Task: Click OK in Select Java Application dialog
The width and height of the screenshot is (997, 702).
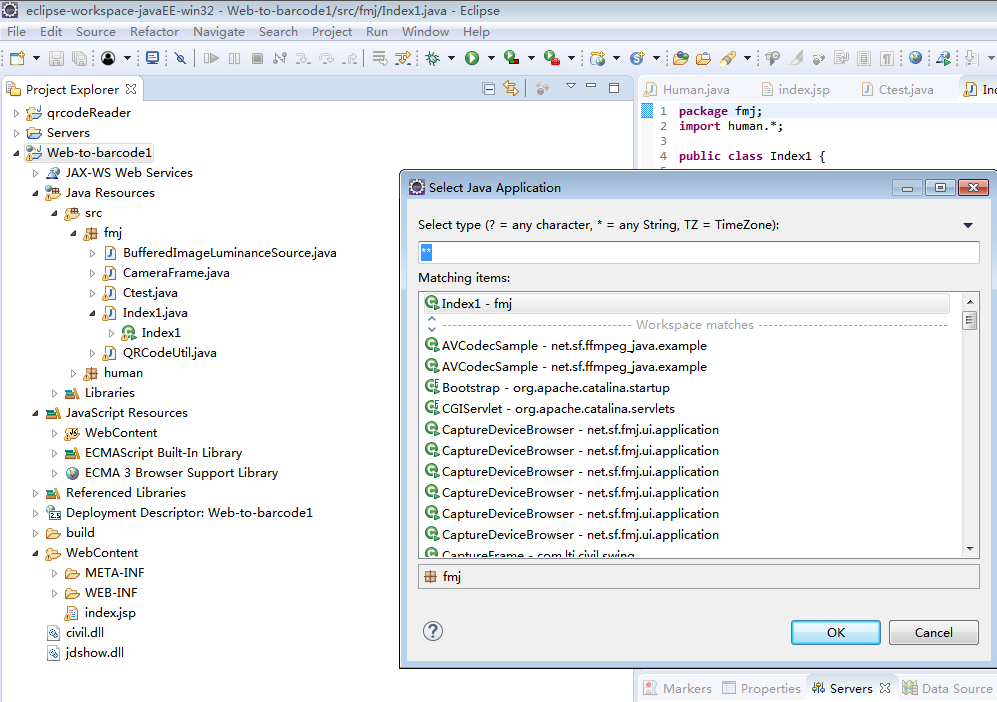Action: pyautogui.click(x=835, y=633)
